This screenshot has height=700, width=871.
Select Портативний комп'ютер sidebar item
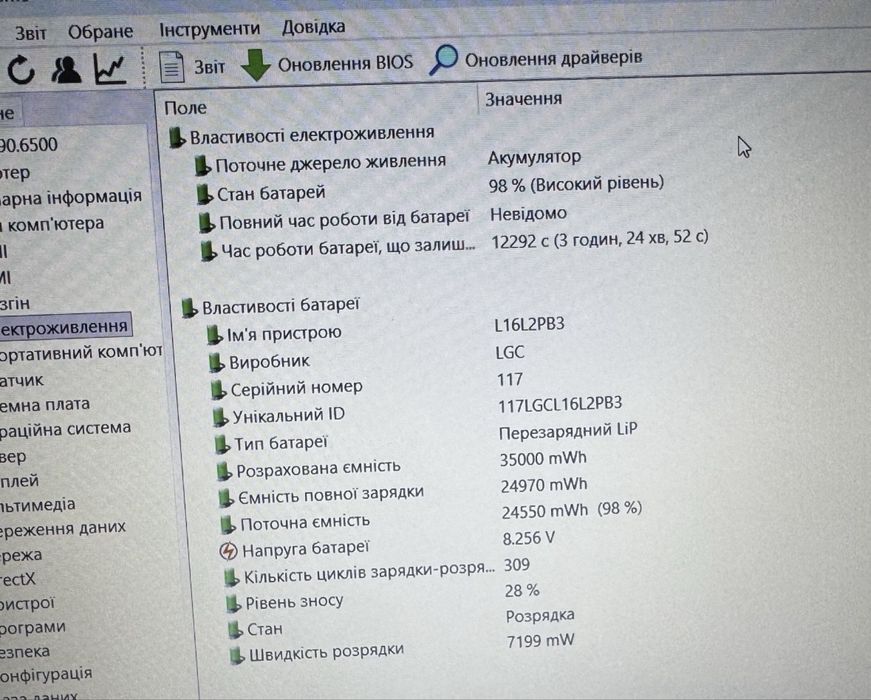pyautogui.click(x=81, y=352)
